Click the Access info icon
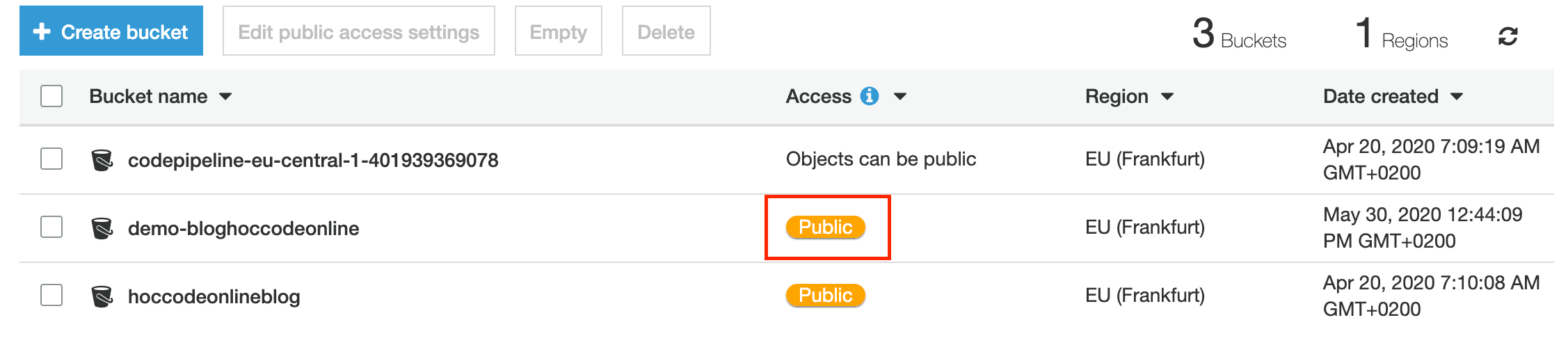This screenshot has height=352, width=1568. tap(869, 96)
